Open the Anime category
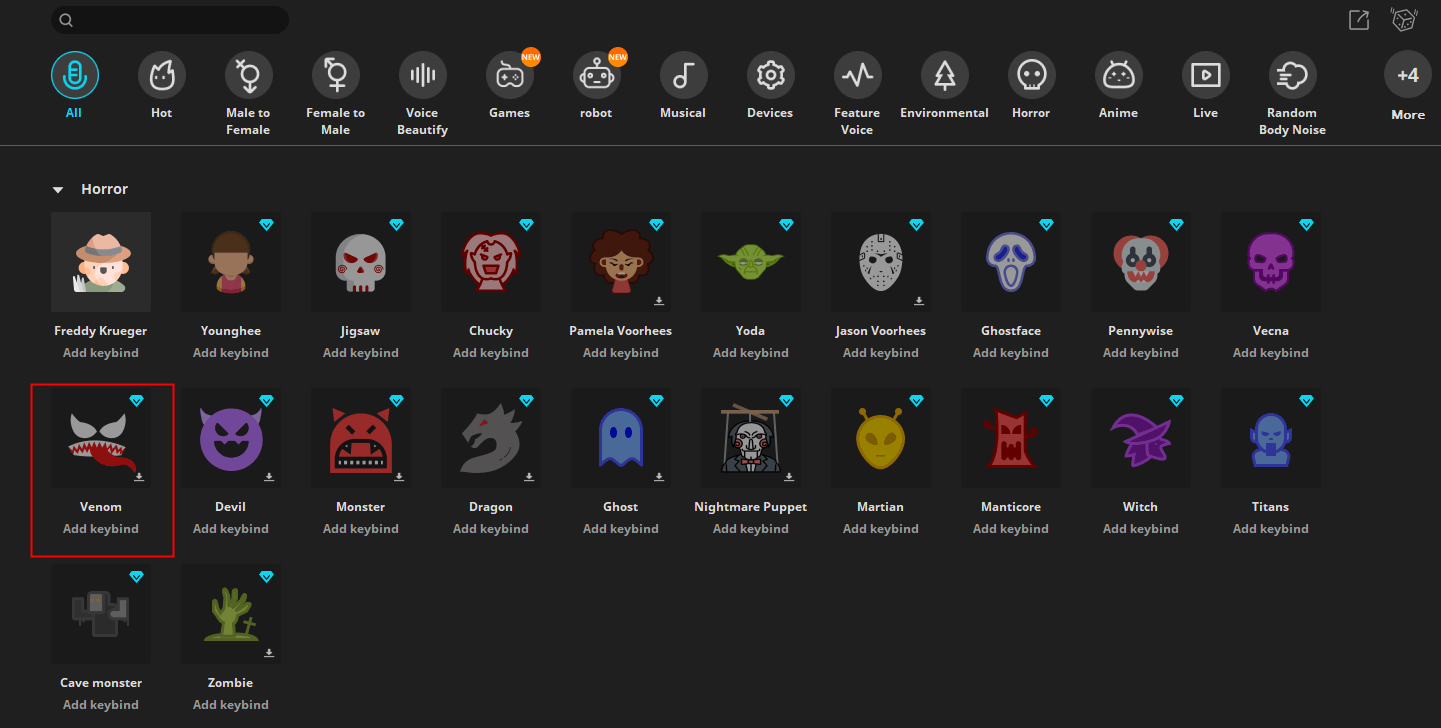Viewport: 1441px width, 728px height. pyautogui.click(x=1118, y=87)
